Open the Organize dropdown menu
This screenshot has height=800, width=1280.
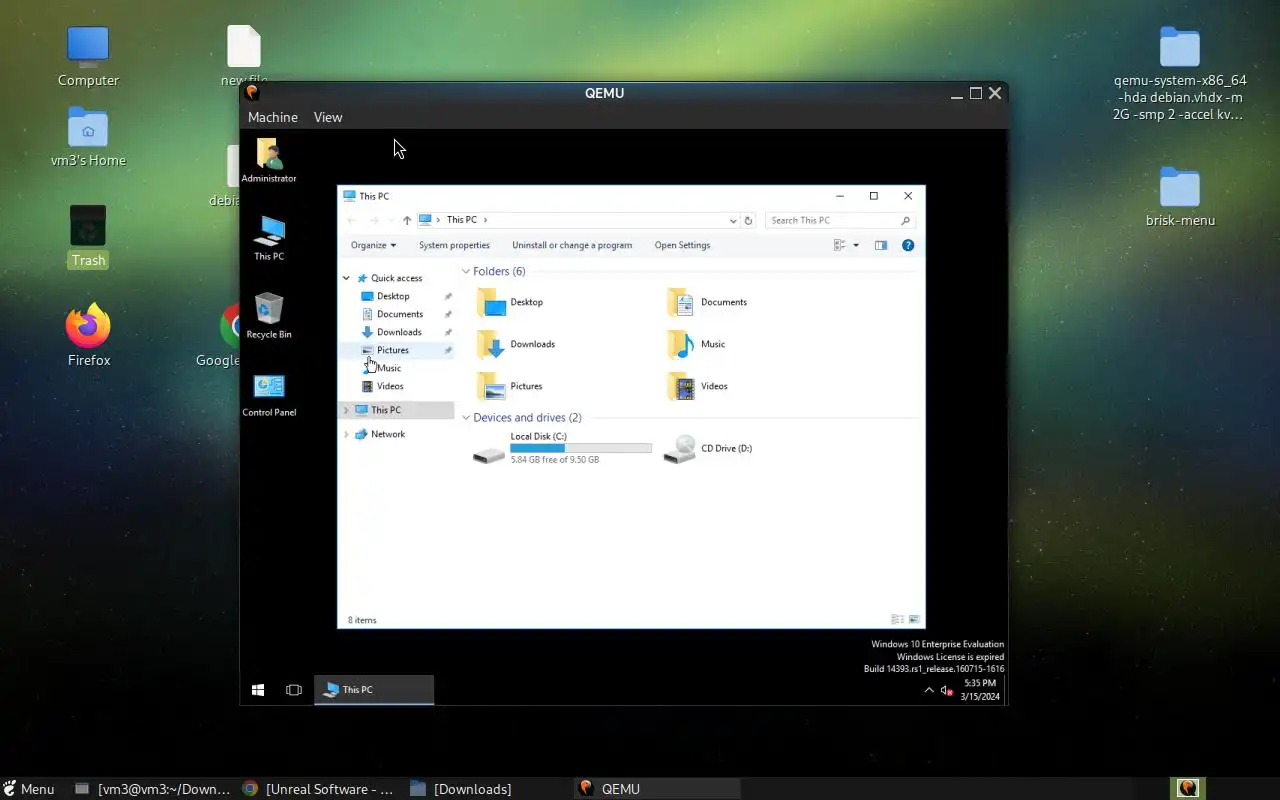373,245
